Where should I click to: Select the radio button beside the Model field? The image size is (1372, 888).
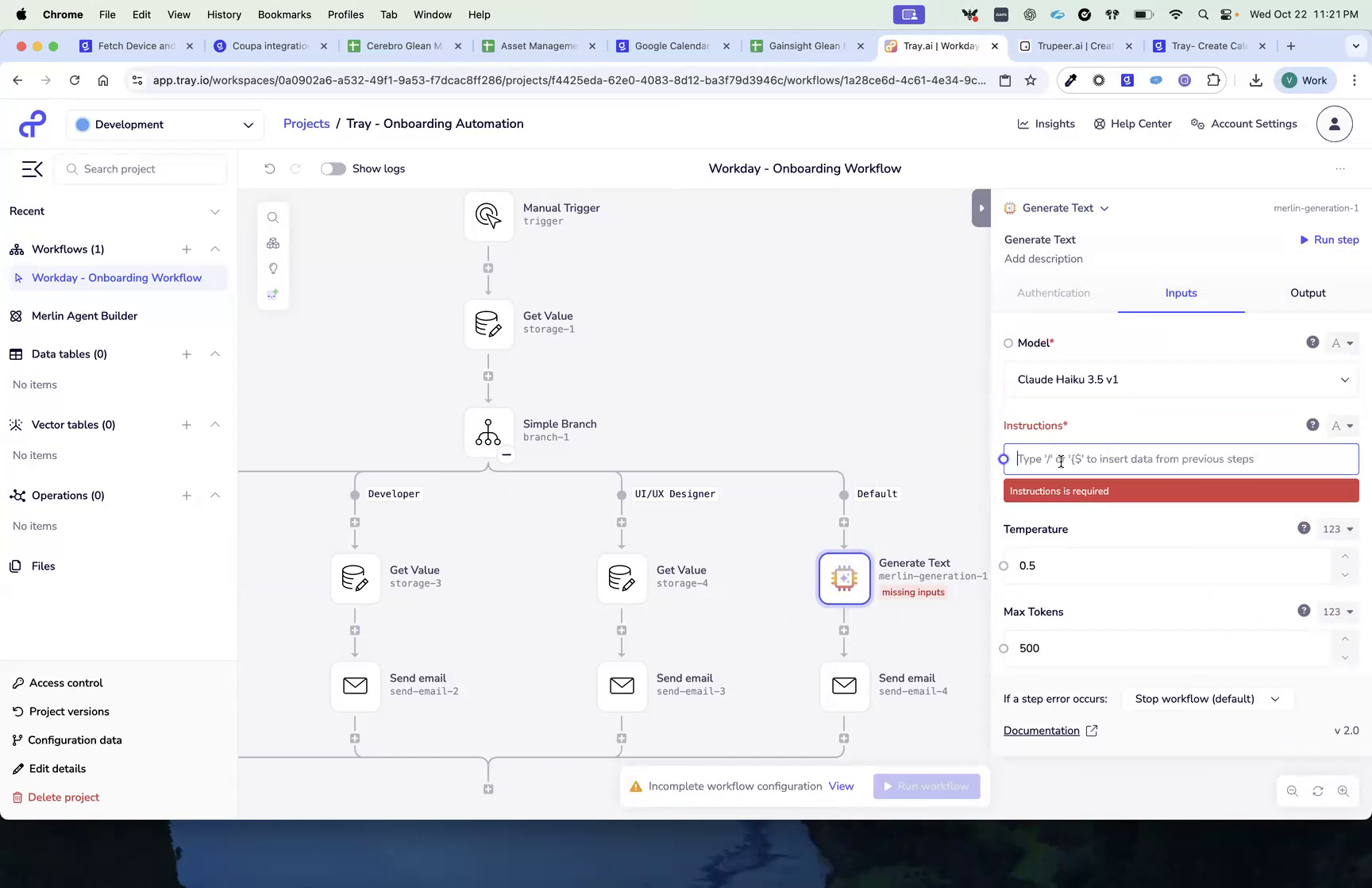coord(1008,342)
